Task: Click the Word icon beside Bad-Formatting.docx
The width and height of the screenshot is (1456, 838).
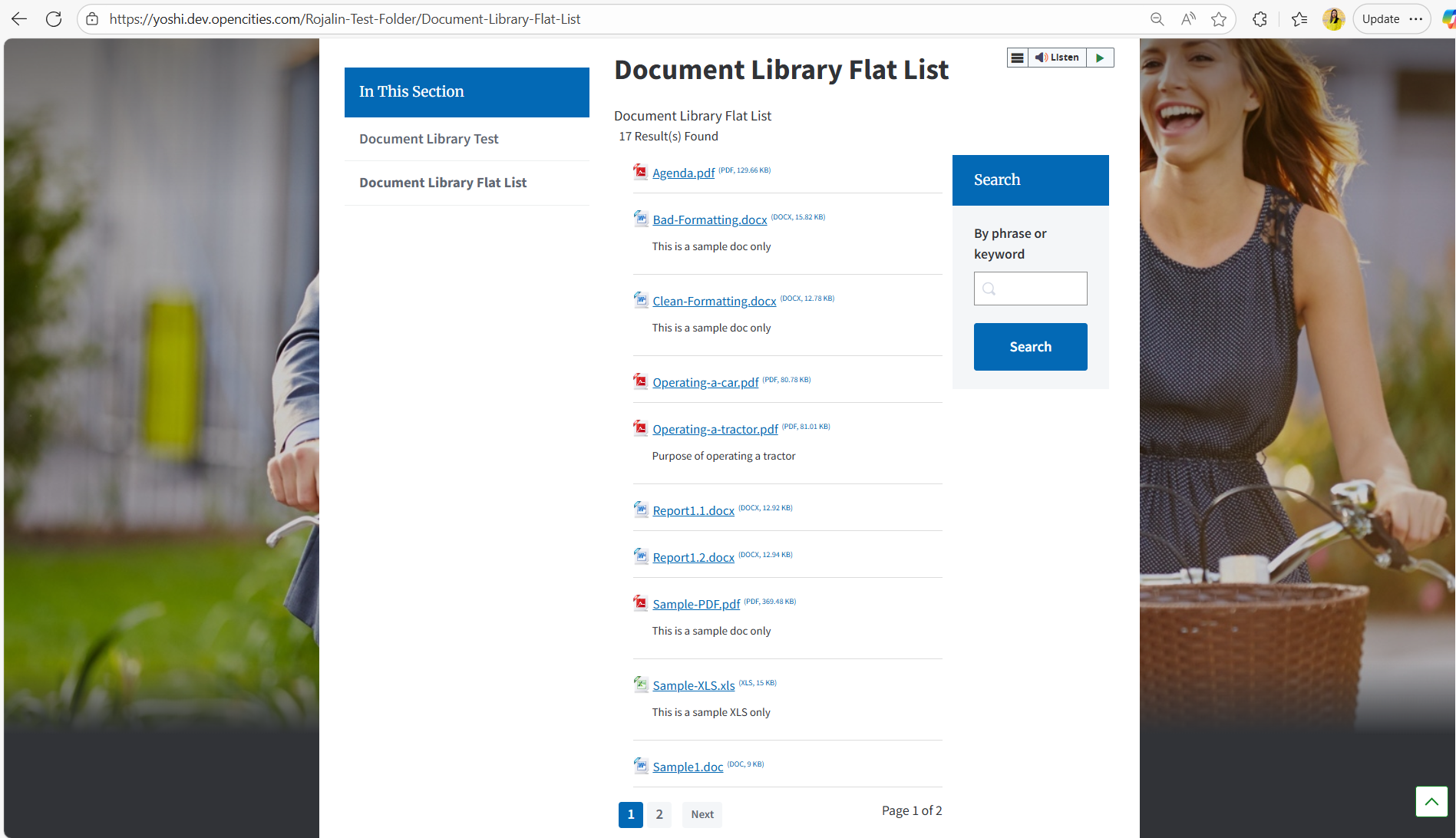Action: 640,219
